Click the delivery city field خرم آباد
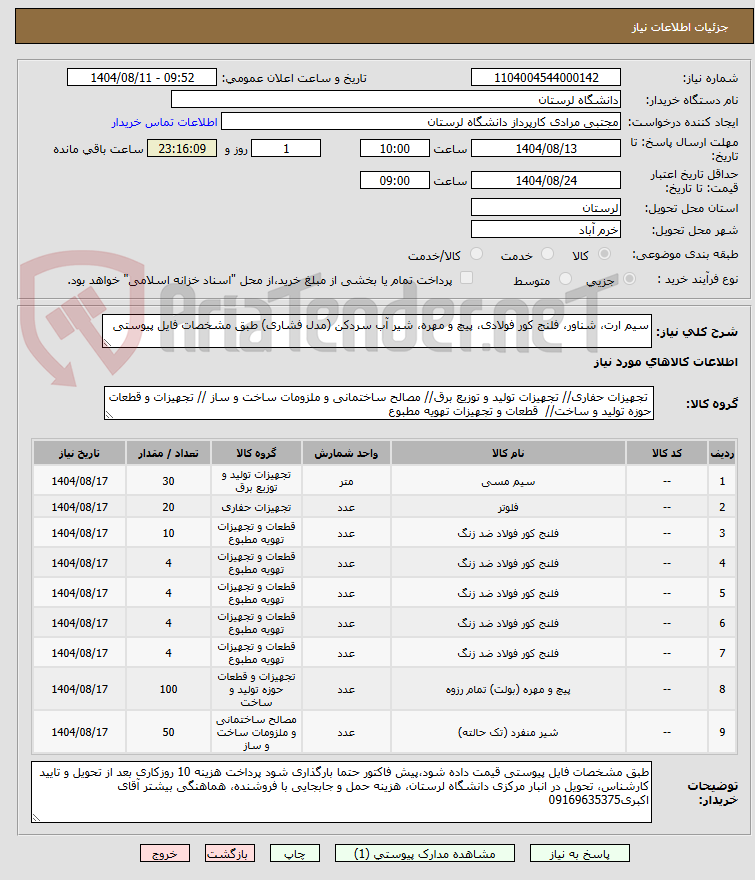The image size is (755, 880). [546, 230]
